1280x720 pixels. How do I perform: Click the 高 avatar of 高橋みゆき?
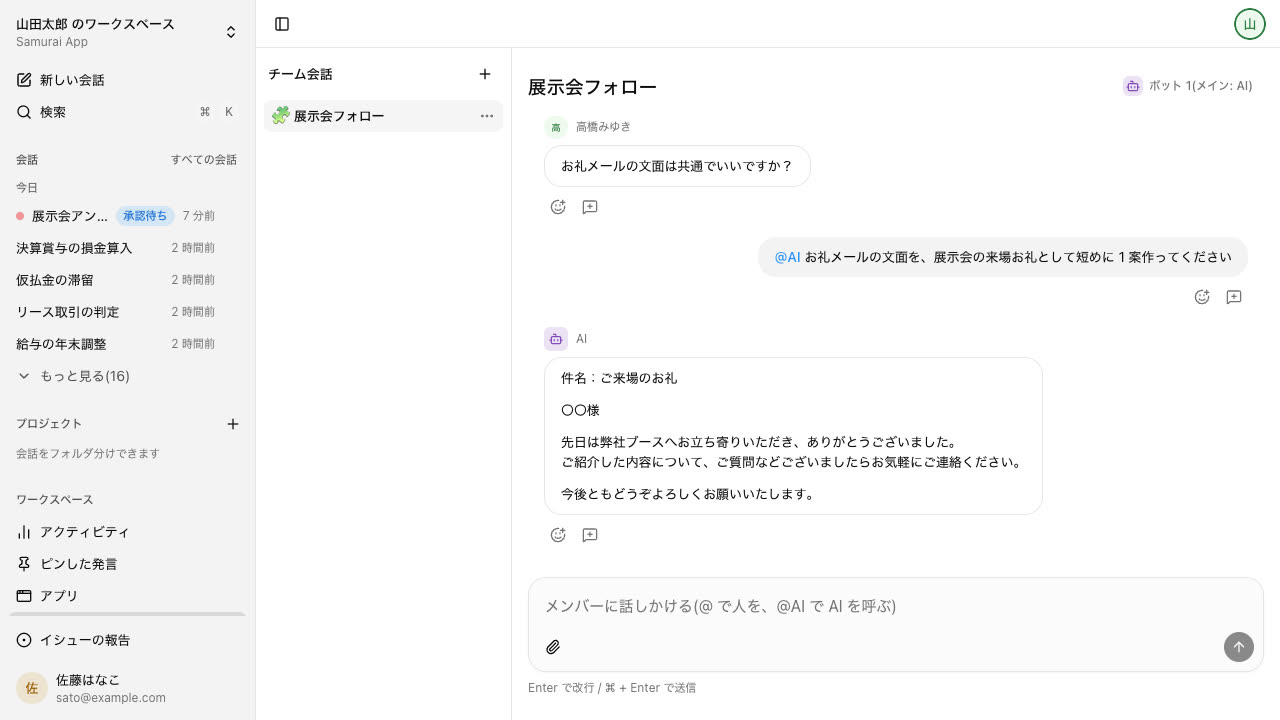point(556,127)
